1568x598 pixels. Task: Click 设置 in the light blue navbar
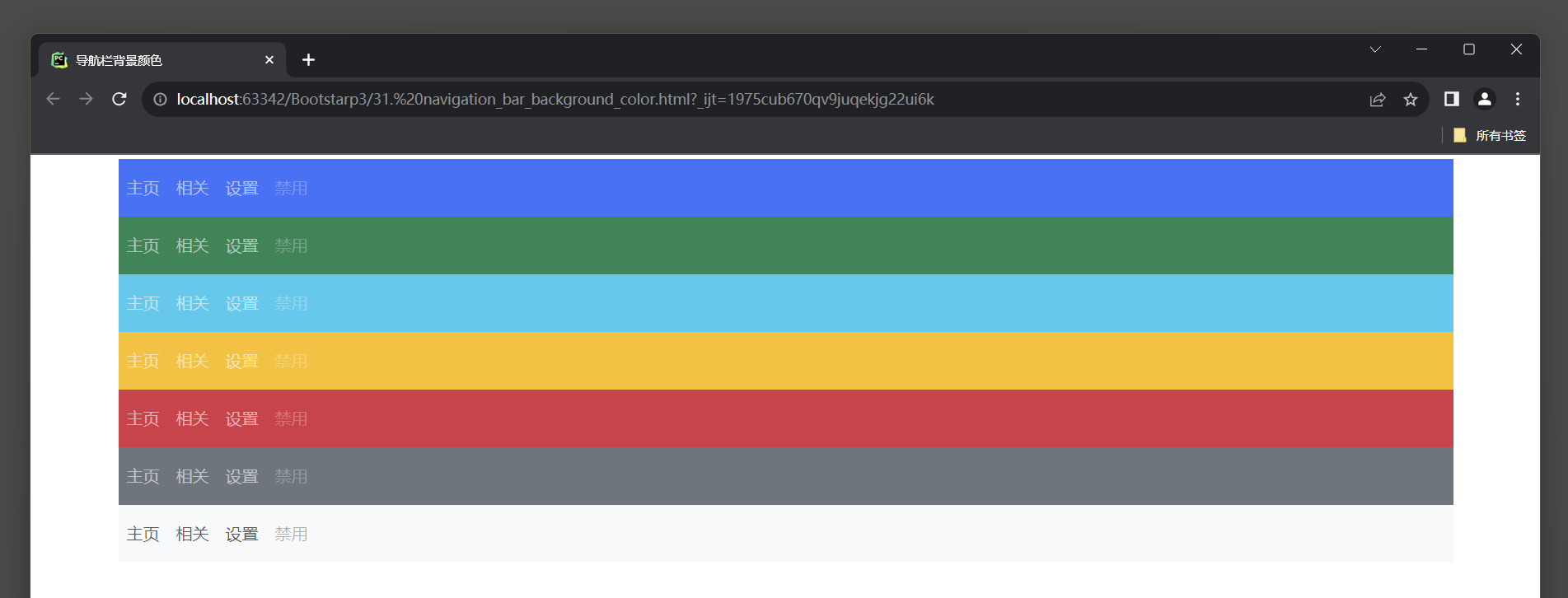(242, 304)
